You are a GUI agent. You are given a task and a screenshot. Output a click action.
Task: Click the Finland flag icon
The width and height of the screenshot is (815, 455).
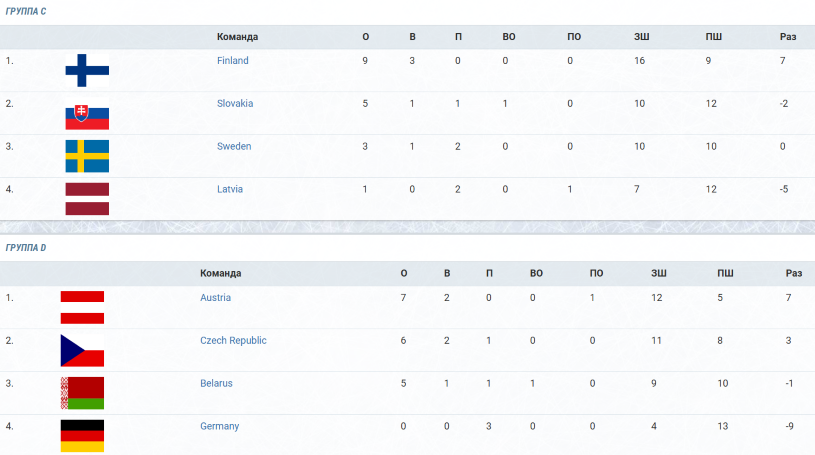pyautogui.click(x=87, y=70)
